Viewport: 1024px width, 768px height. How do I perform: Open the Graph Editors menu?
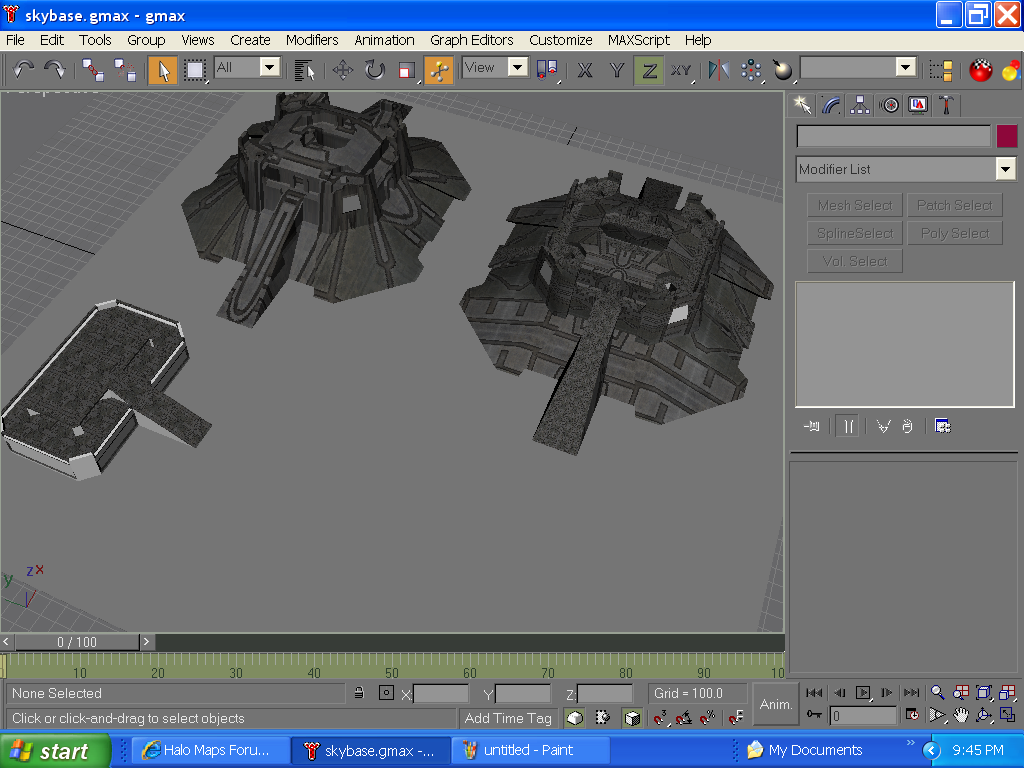(x=471, y=40)
